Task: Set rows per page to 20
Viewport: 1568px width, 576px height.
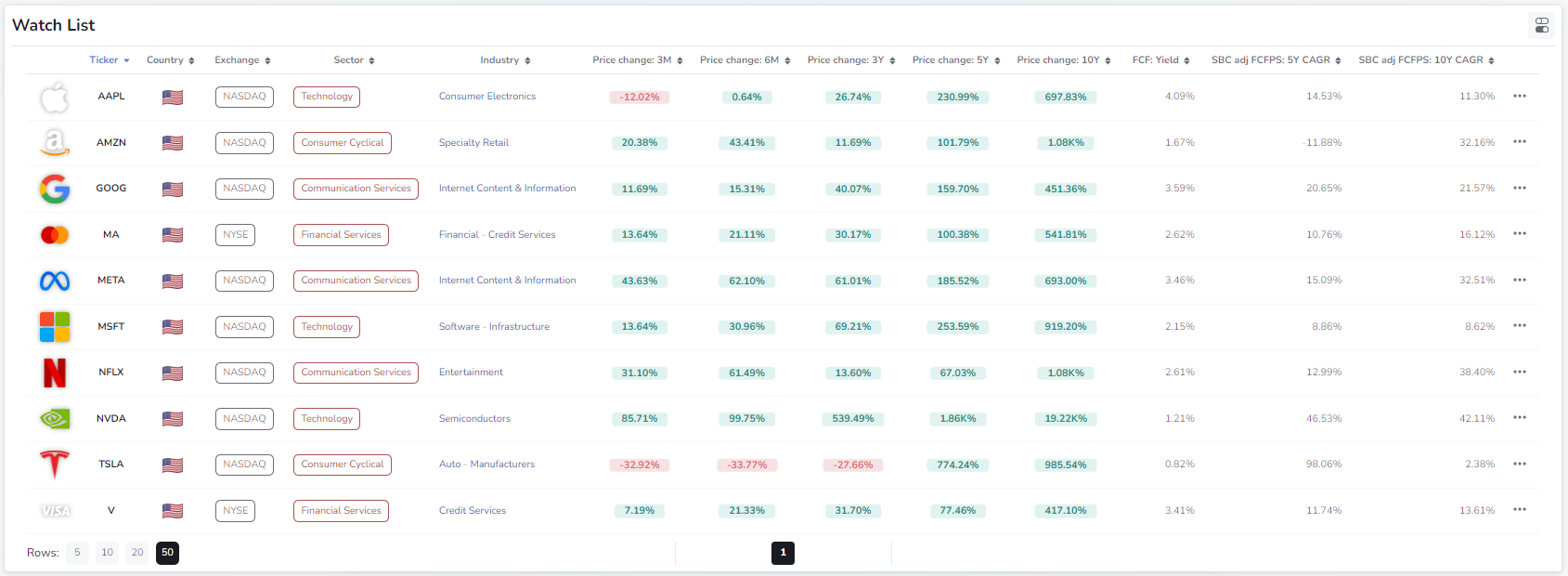Action: tap(137, 553)
